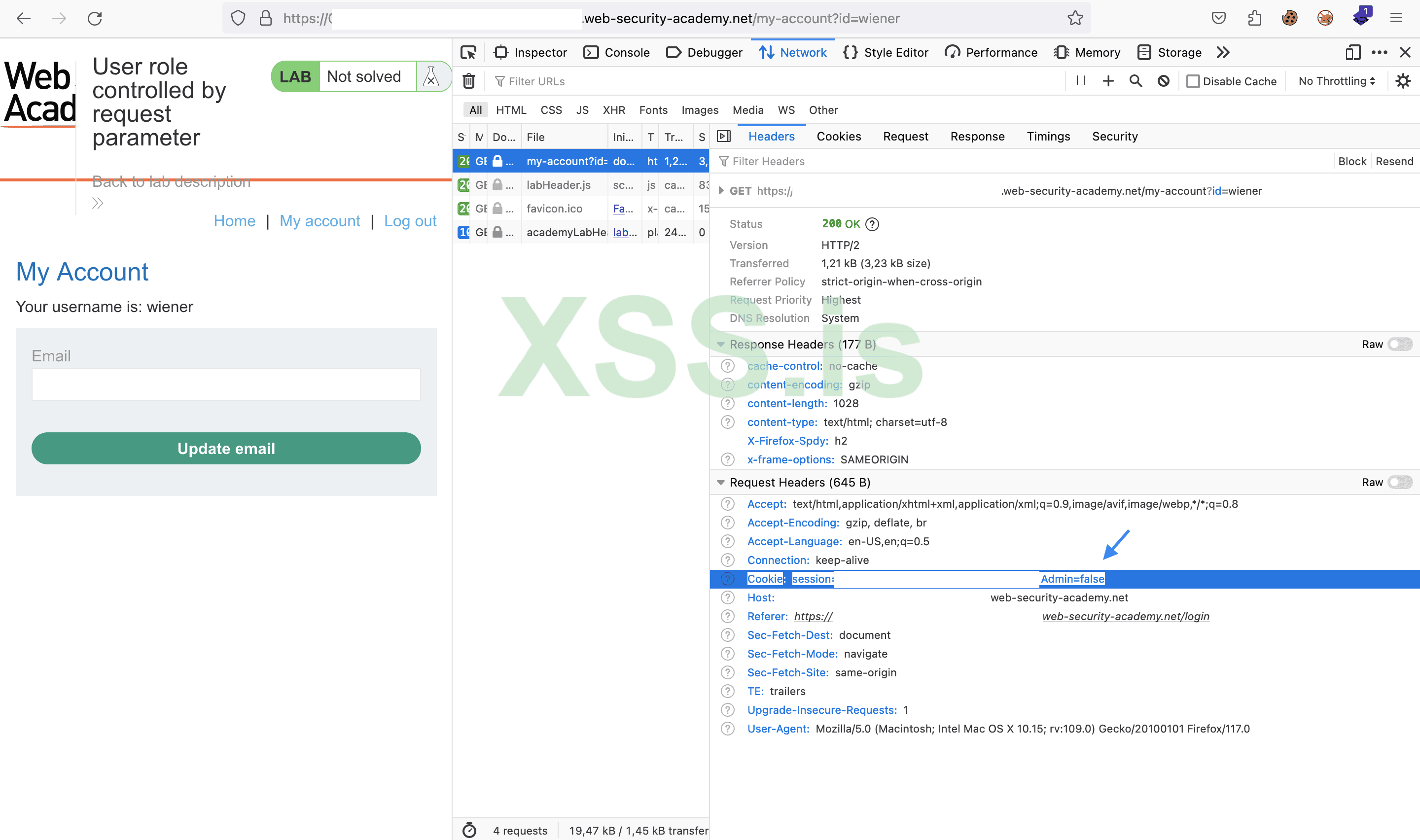The image size is (1420, 840).
Task: Expand the GET request URL details
Action: 720,191
